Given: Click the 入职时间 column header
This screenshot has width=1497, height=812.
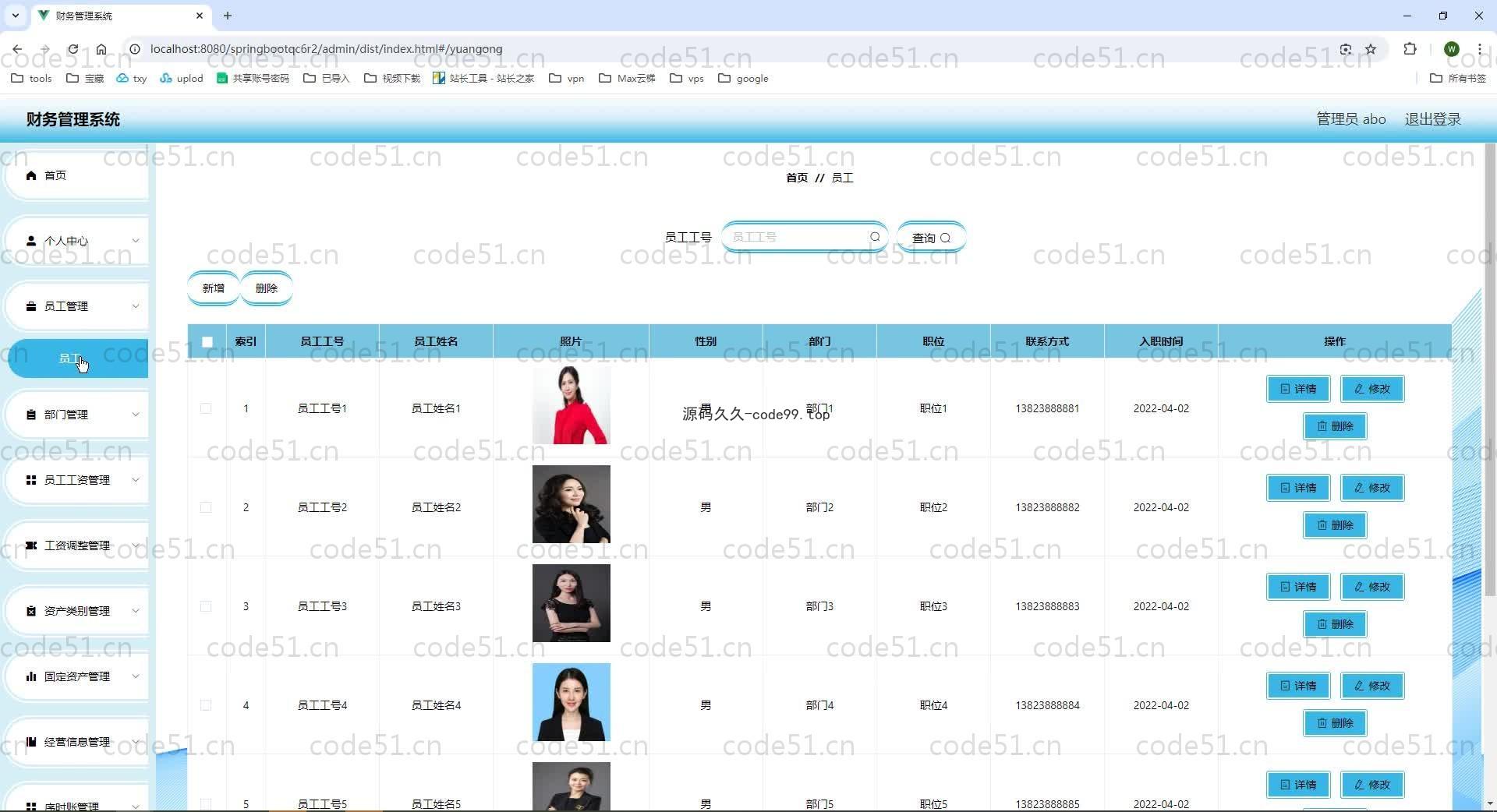Looking at the screenshot, I should pyautogui.click(x=1161, y=341).
